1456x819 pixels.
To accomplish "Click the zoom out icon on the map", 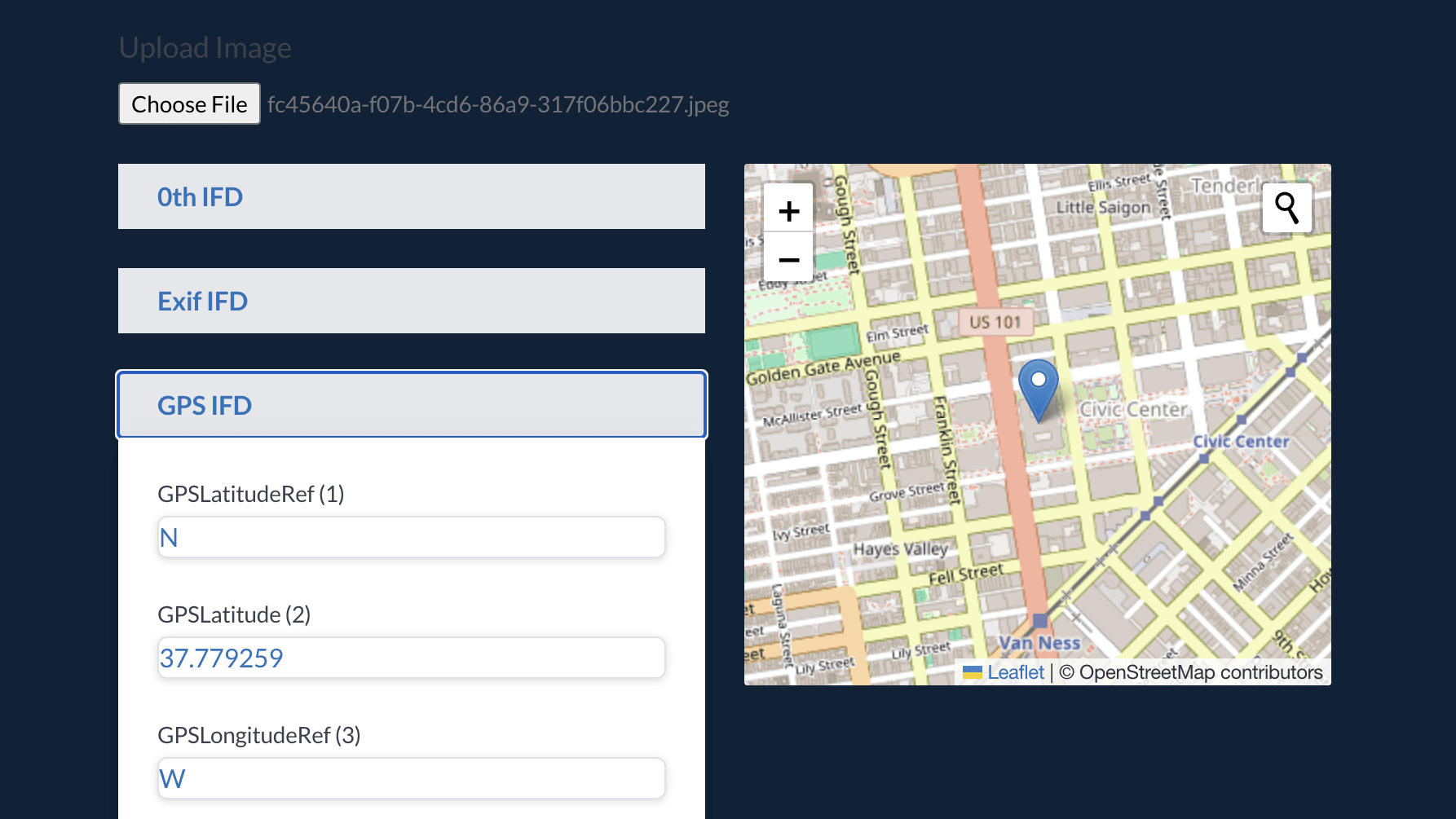I will pyautogui.click(x=788, y=259).
